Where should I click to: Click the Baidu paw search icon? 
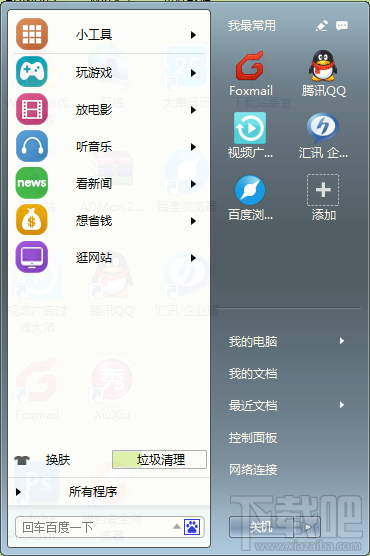pos(192,527)
